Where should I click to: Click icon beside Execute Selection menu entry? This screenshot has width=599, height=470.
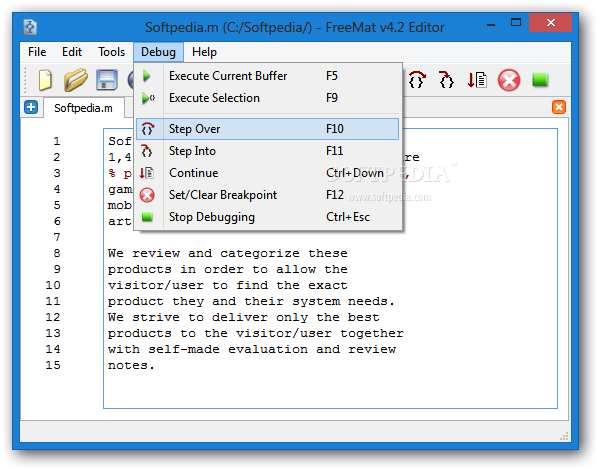(x=148, y=98)
